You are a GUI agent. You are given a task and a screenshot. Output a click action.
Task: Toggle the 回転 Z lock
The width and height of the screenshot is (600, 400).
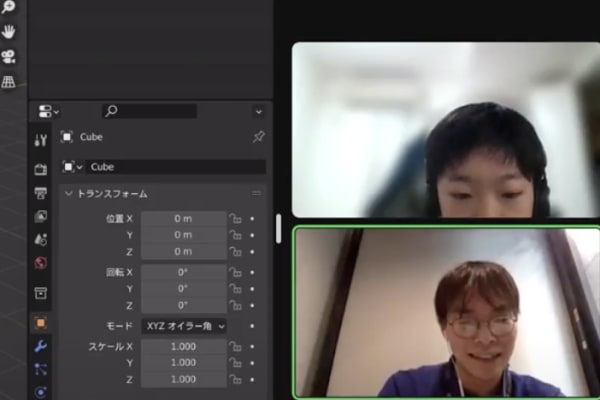[236, 305]
